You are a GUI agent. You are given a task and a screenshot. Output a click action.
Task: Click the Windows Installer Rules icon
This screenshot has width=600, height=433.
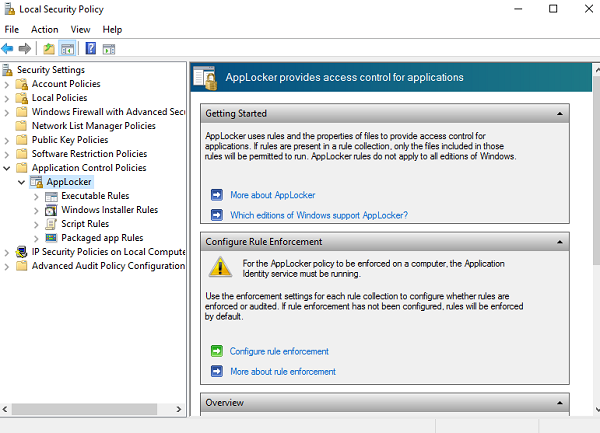pos(52,210)
